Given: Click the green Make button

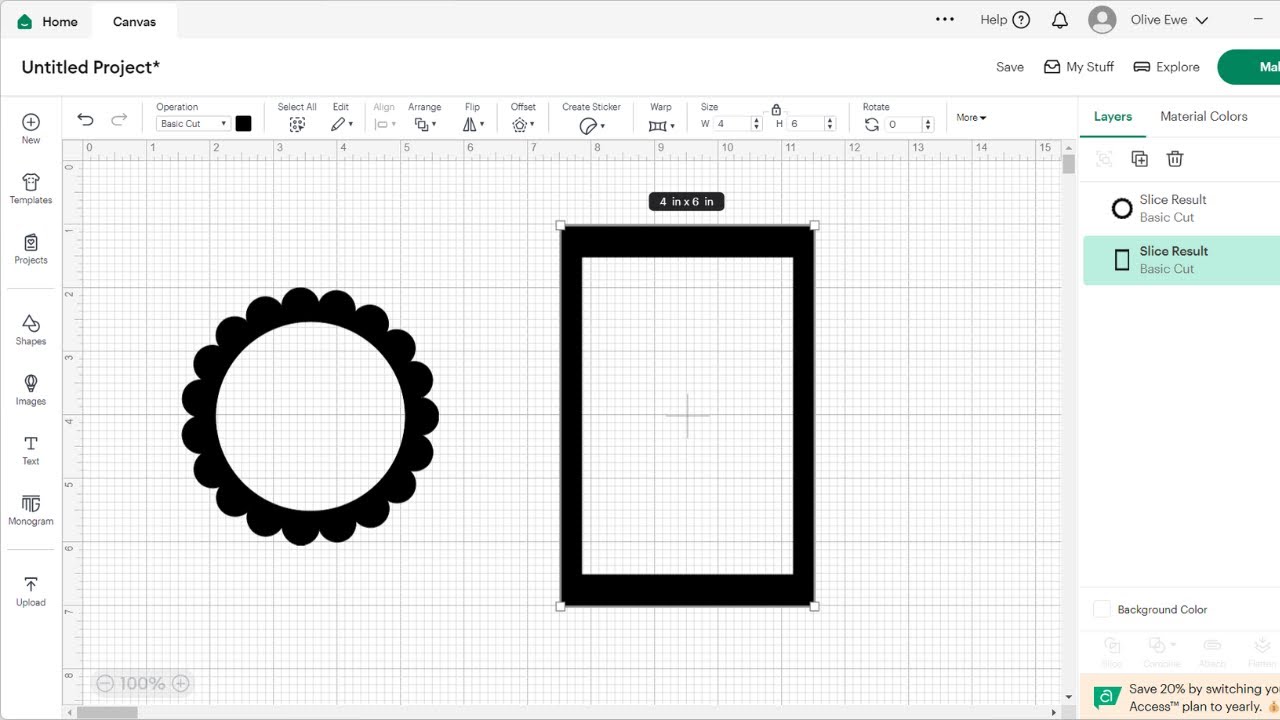Looking at the screenshot, I should point(1248,67).
